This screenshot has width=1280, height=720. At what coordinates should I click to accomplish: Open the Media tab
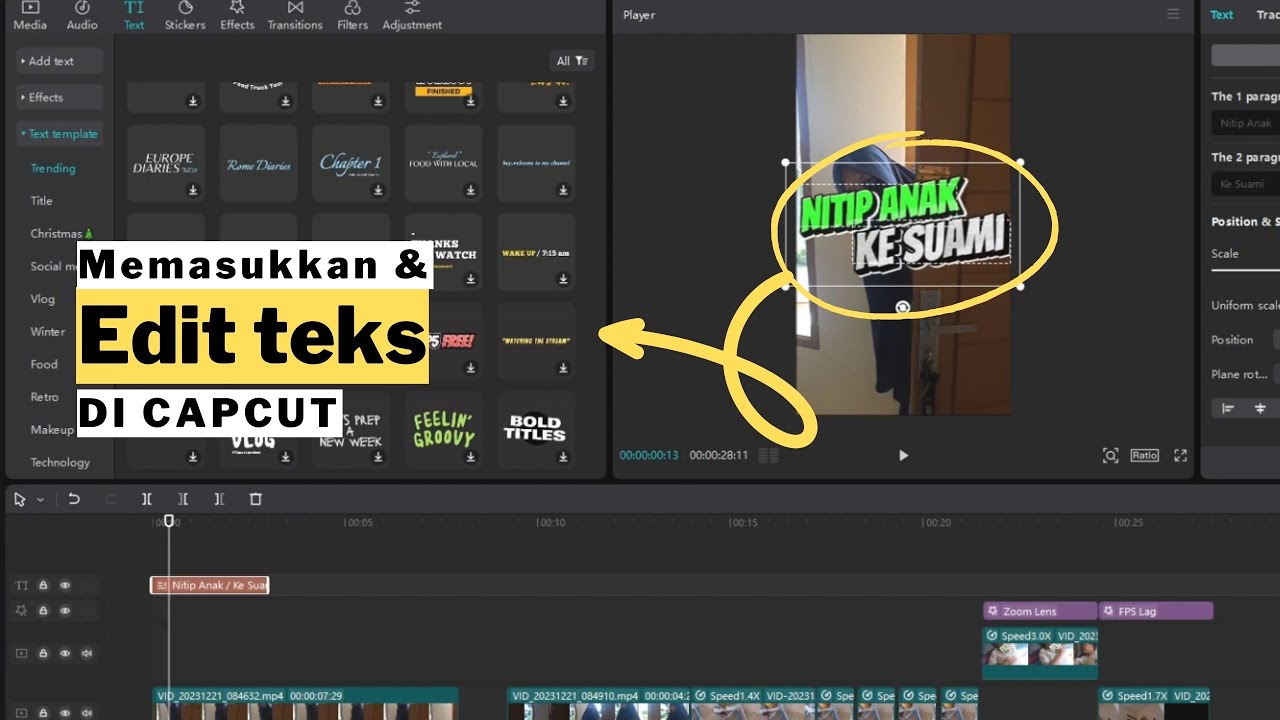[30, 16]
